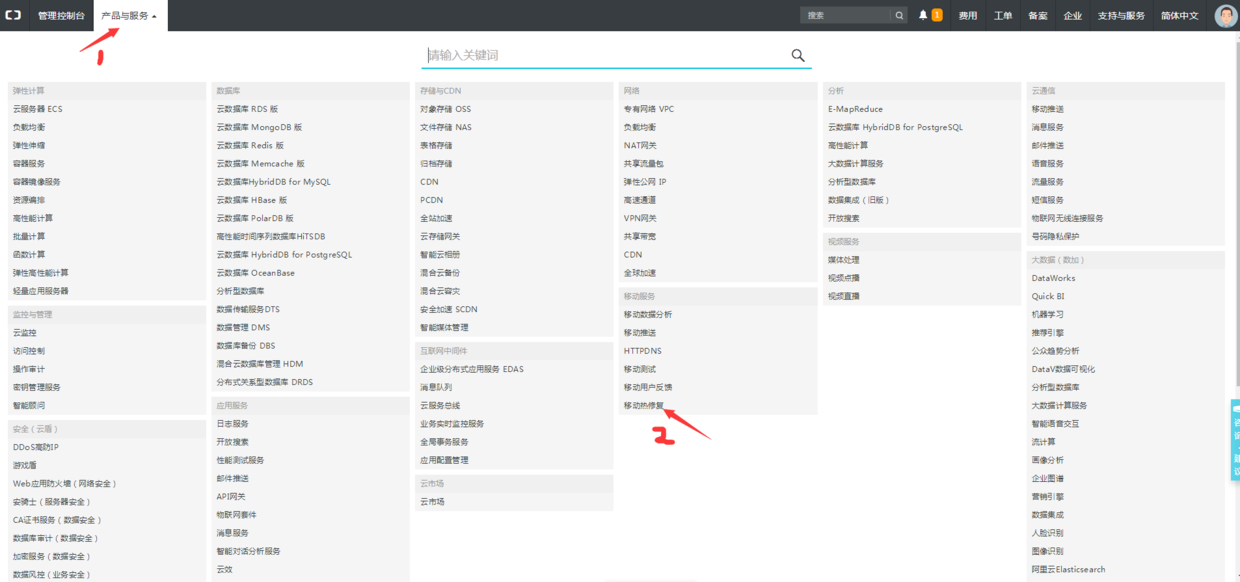Open 阿里云Elasticsearch
The width and height of the screenshot is (1240, 582).
pyautogui.click(x=1069, y=570)
